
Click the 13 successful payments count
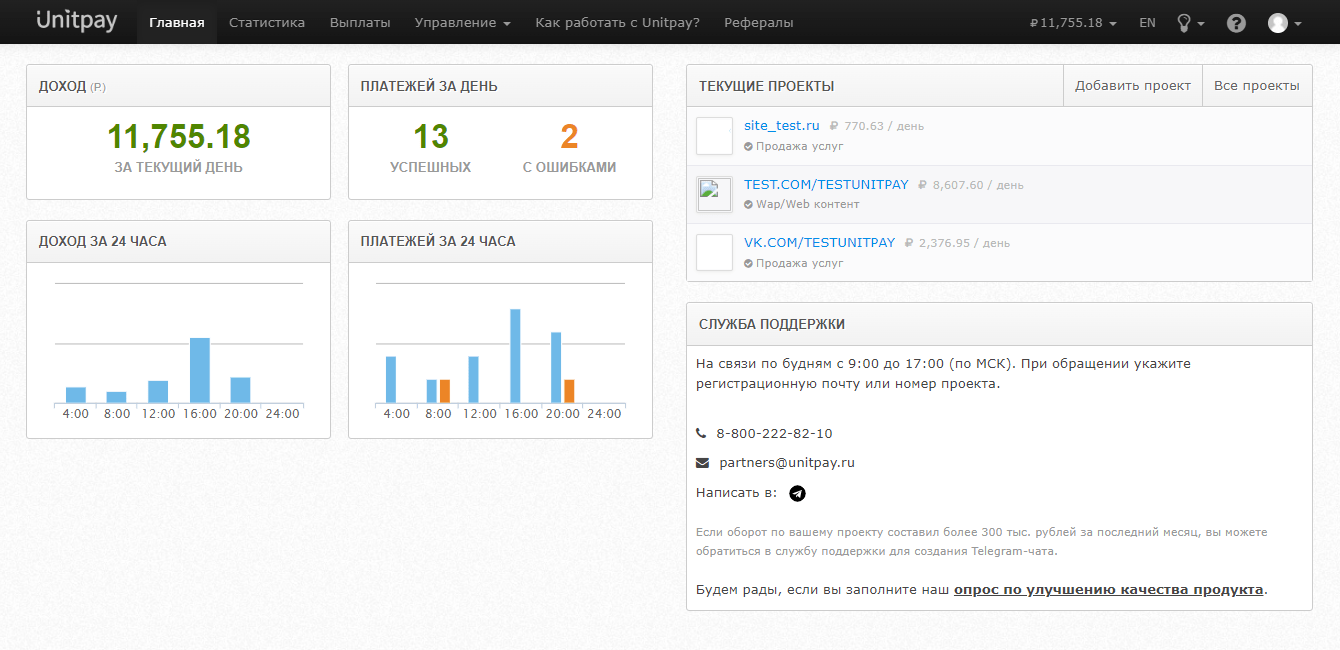click(431, 136)
